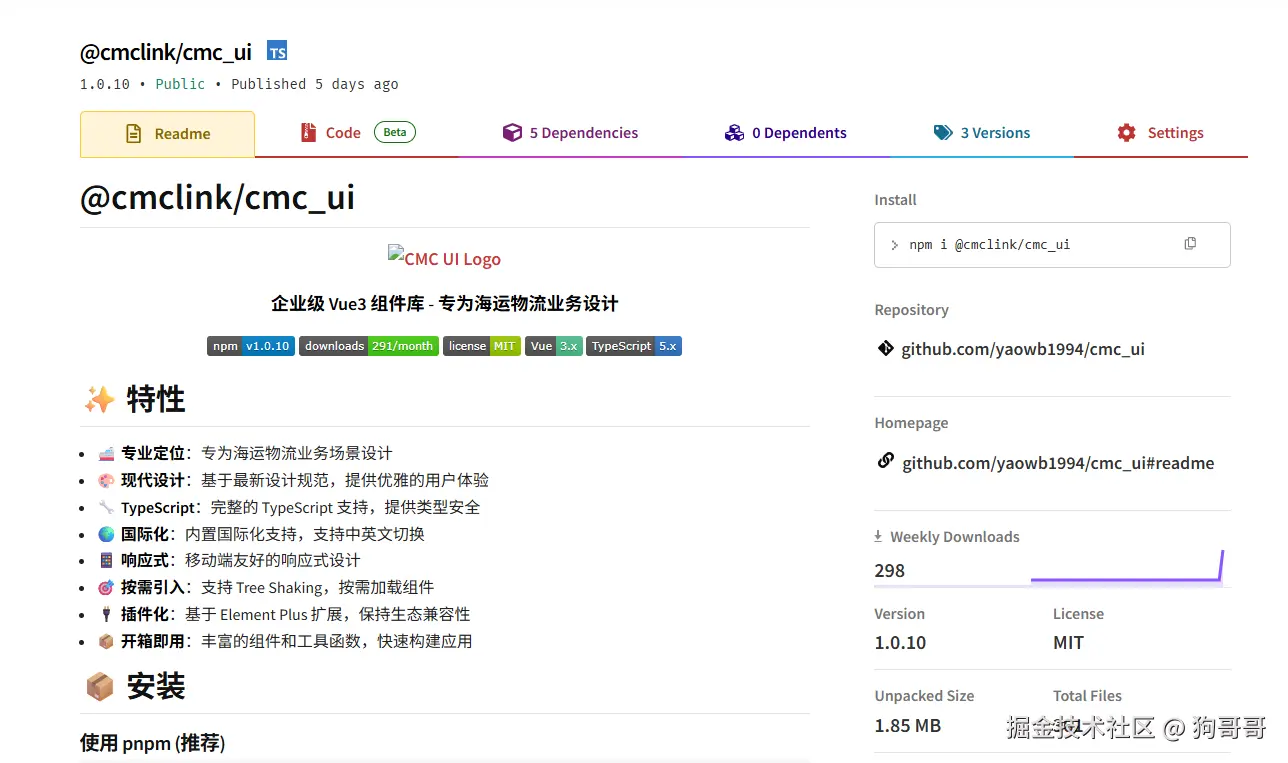Click the Versions tag icon
Screen dimensions: 1288x763
point(941,132)
